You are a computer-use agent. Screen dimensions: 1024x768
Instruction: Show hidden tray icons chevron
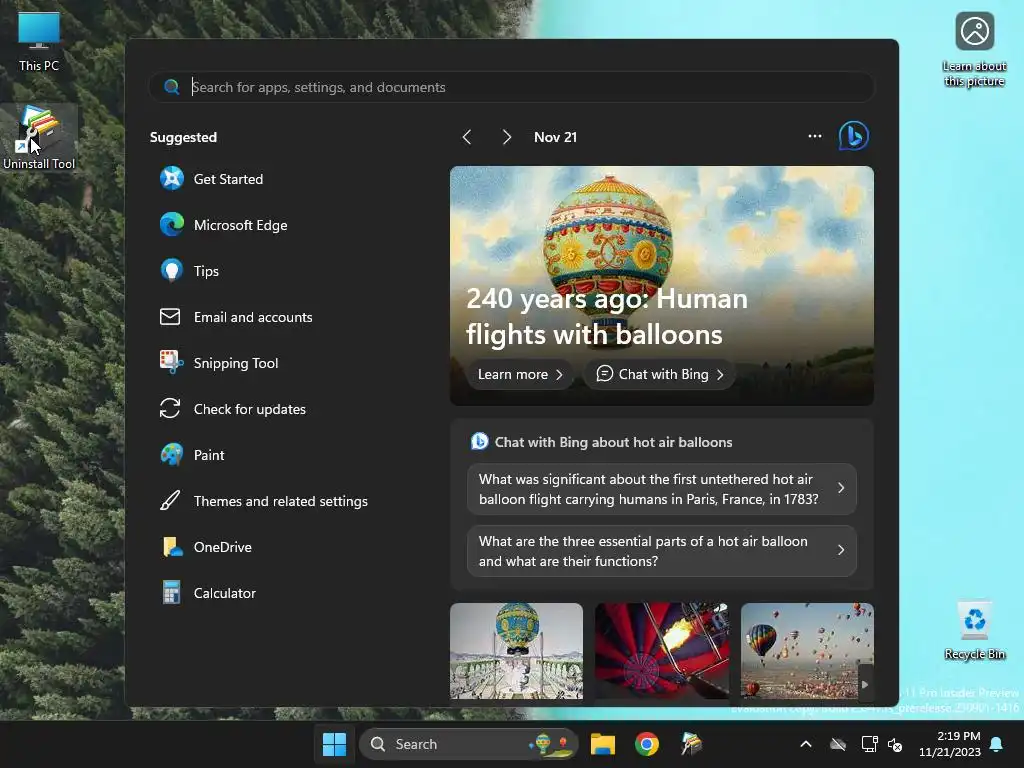click(806, 744)
